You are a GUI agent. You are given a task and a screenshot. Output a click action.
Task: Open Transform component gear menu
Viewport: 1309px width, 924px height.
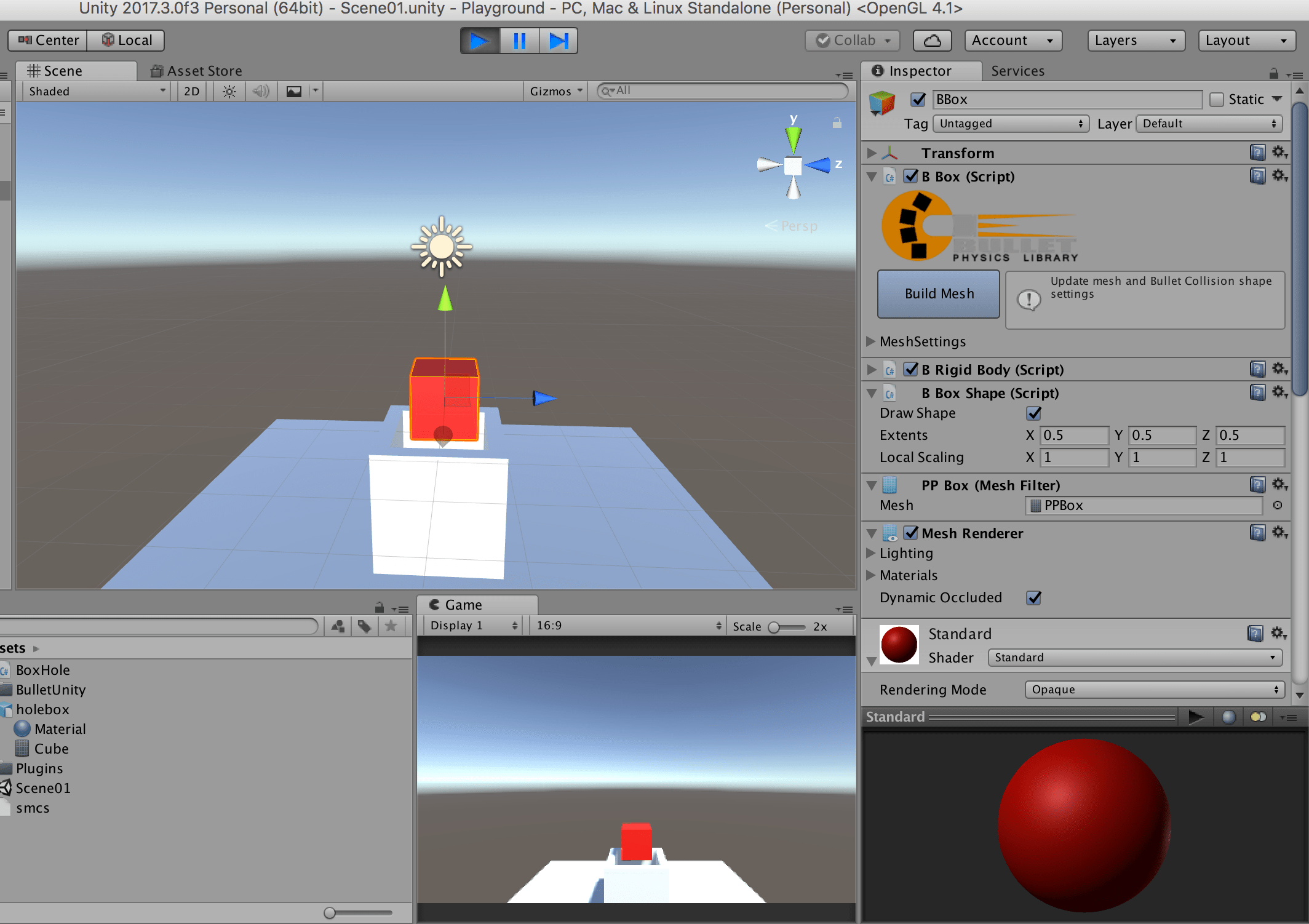point(1279,152)
